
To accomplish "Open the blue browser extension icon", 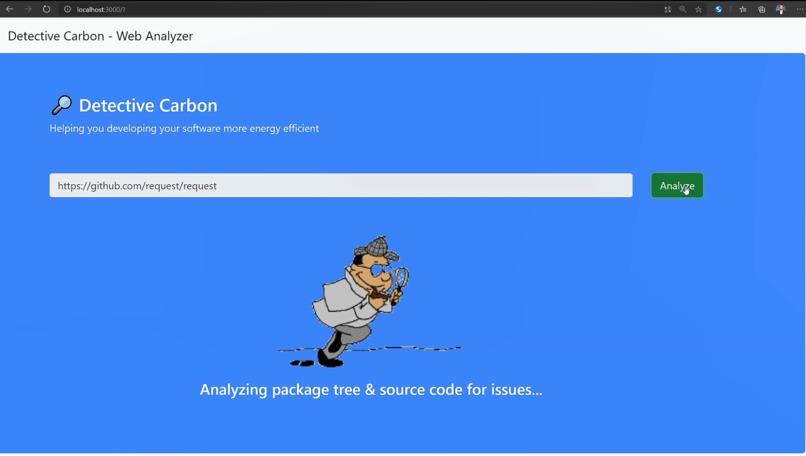I will [x=719, y=9].
